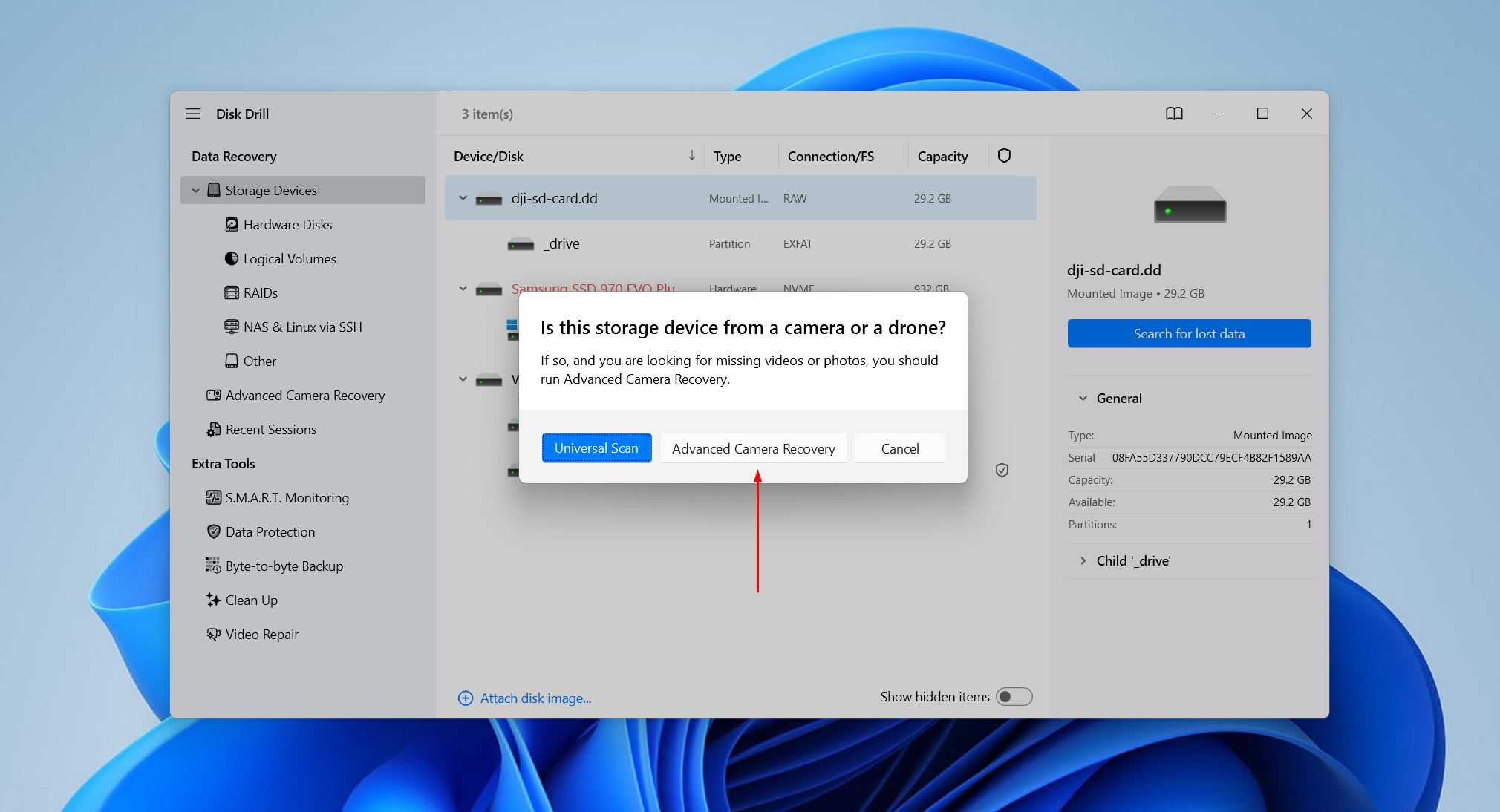Open the help book icon in title bar
Viewport: 1500px width, 812px height.
1174,114
